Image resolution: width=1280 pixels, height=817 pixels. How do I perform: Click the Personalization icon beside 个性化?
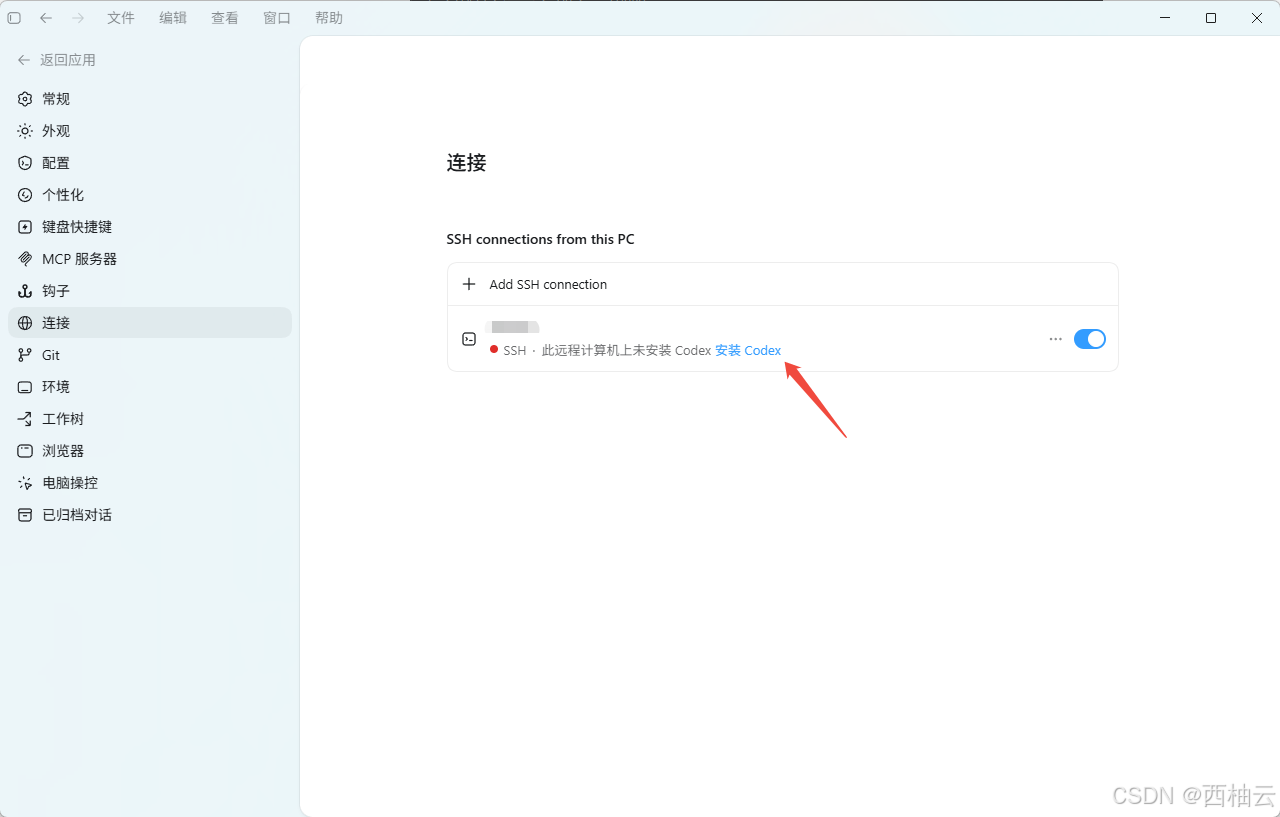pyautogui.click(x=25, y=195)
